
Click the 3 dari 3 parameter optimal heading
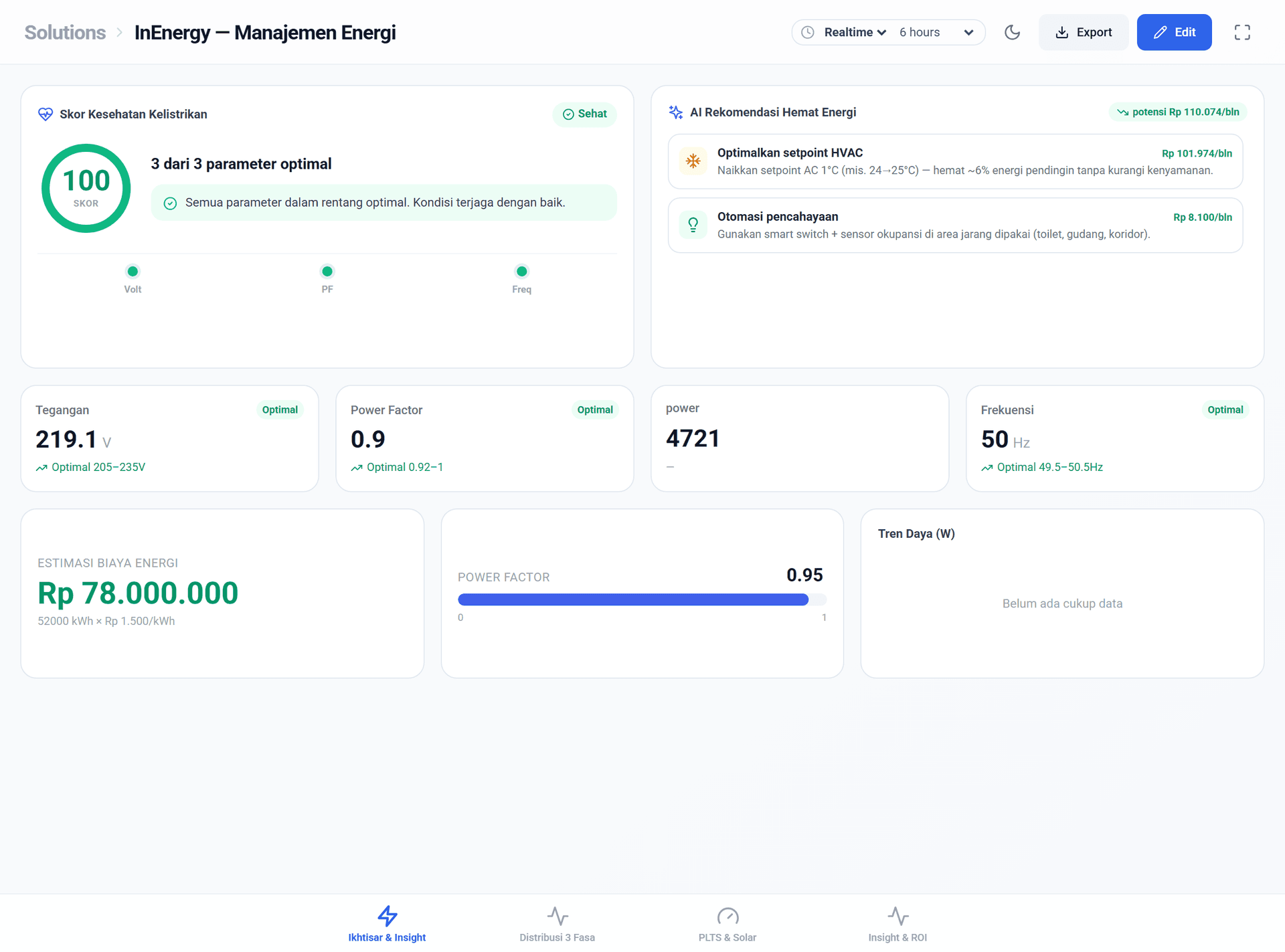point(241,164)
